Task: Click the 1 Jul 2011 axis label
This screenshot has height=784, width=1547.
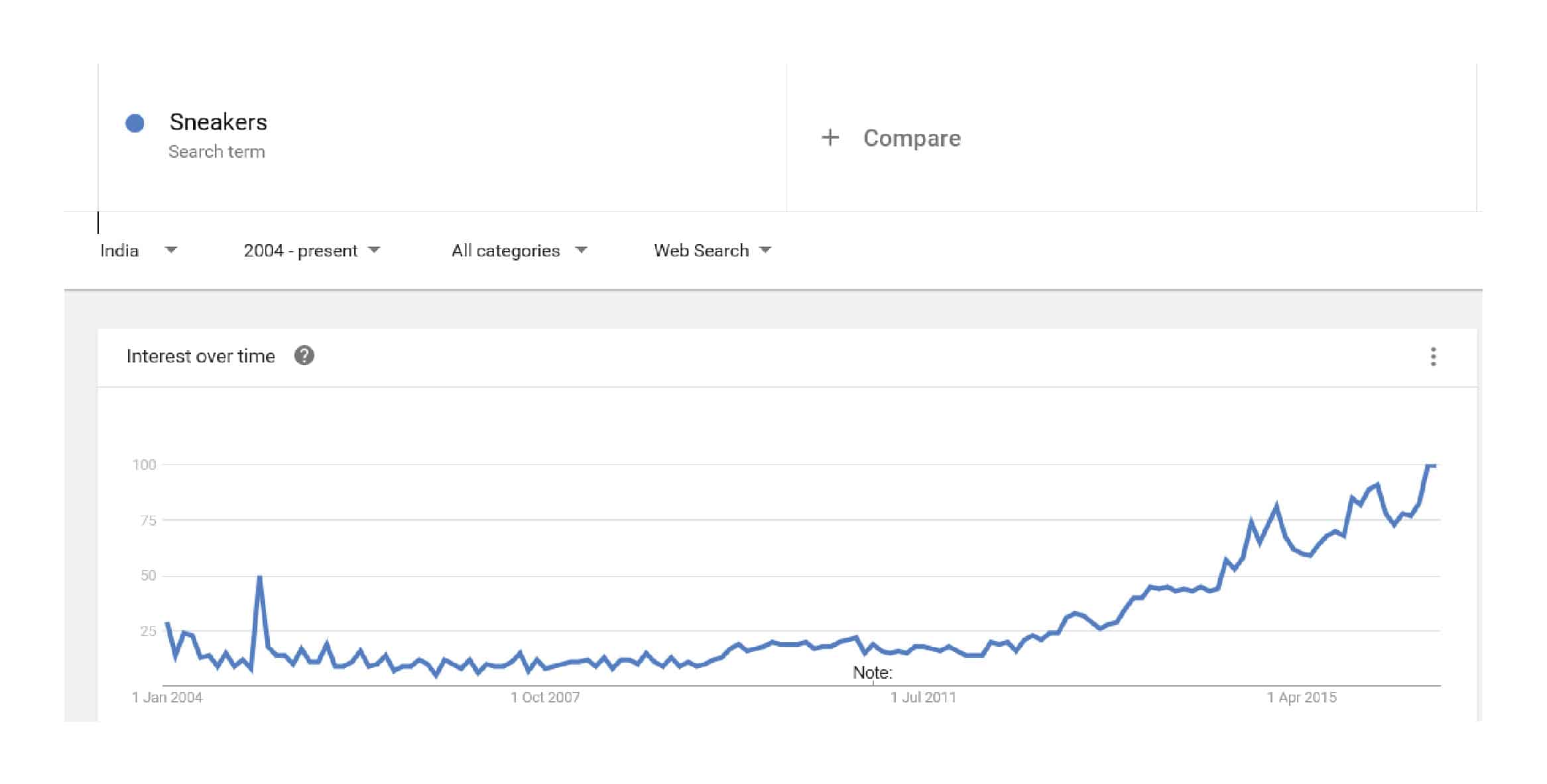Action: coord(923,697)
